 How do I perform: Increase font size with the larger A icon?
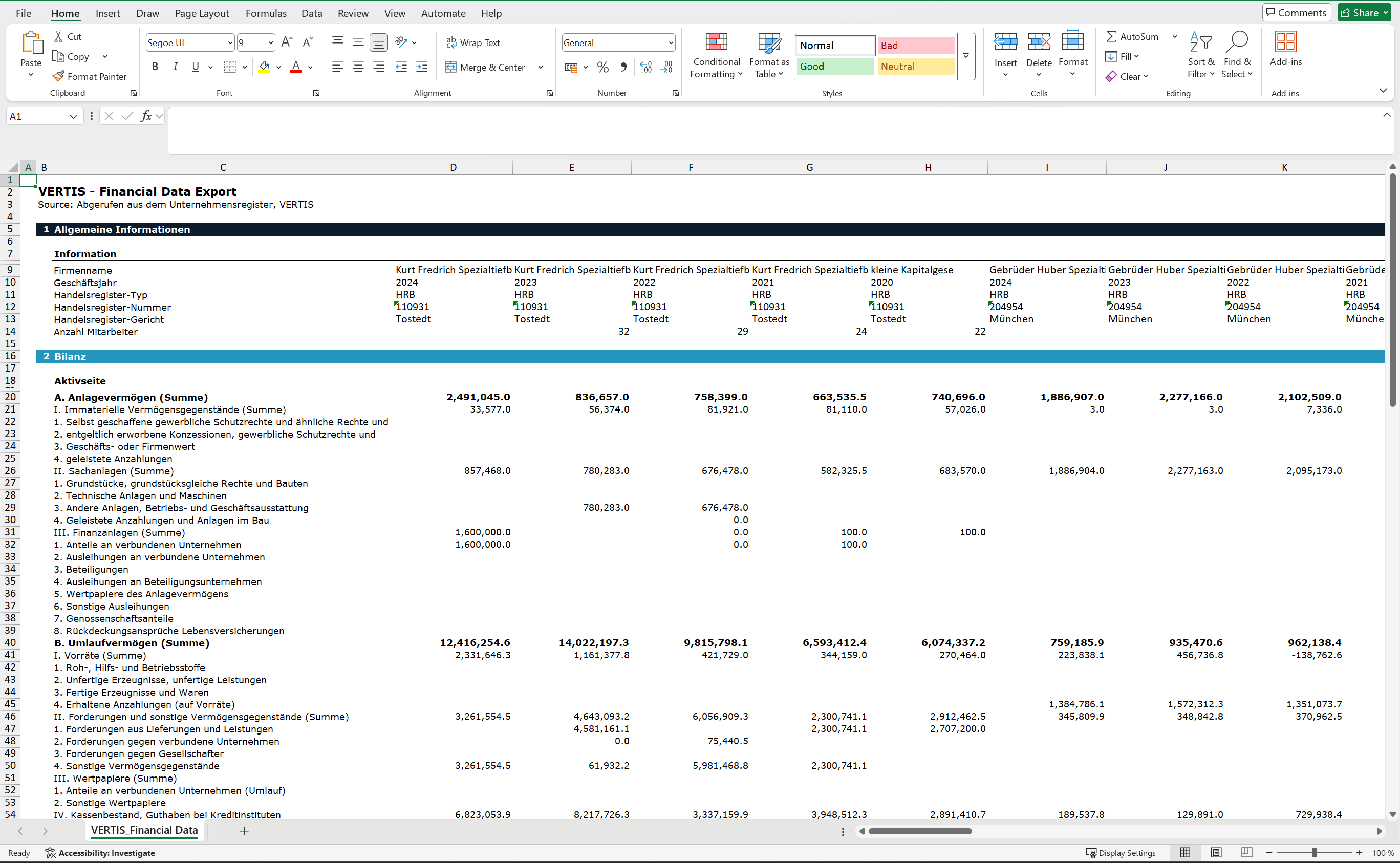287,42
